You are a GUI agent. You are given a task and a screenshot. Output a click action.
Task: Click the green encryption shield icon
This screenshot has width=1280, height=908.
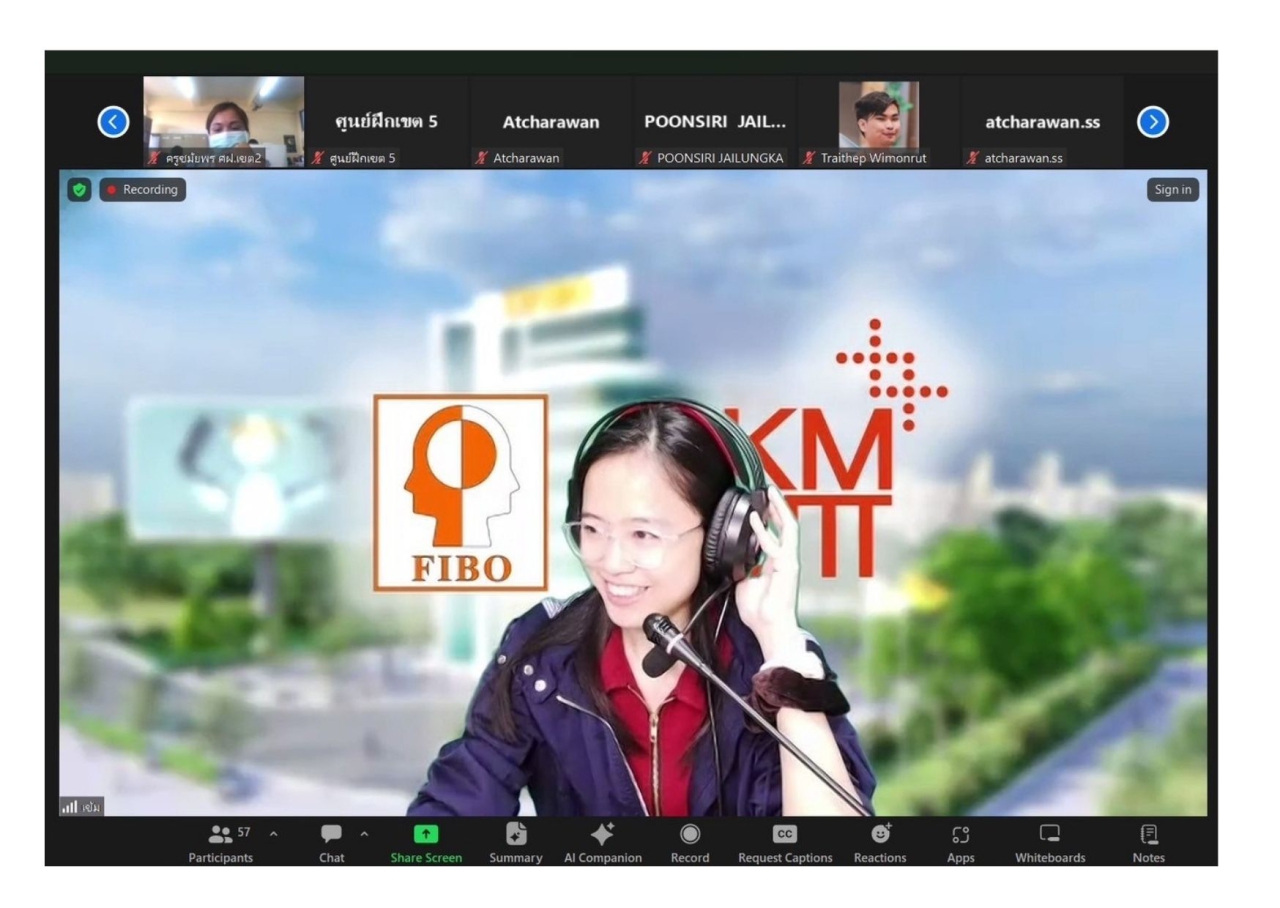79,189
